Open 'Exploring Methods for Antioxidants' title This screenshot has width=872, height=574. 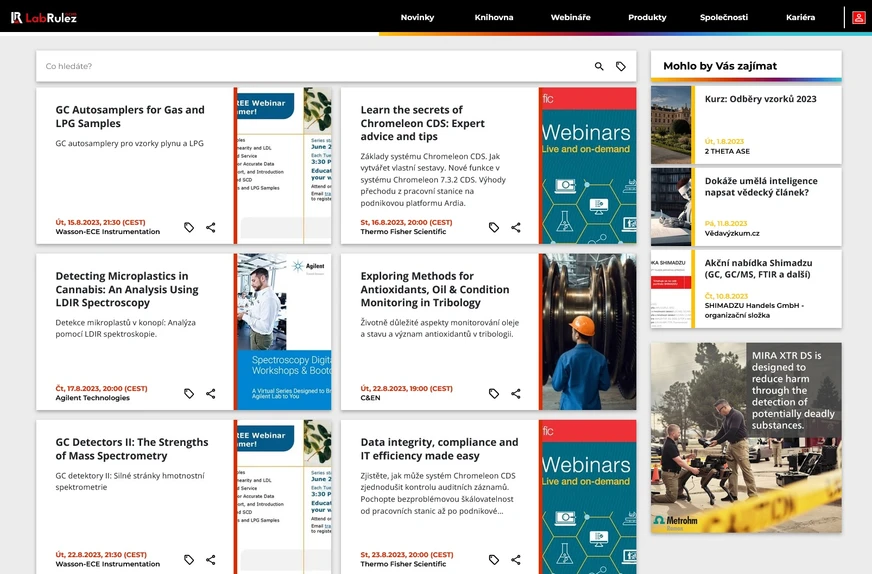coord(435,289)
